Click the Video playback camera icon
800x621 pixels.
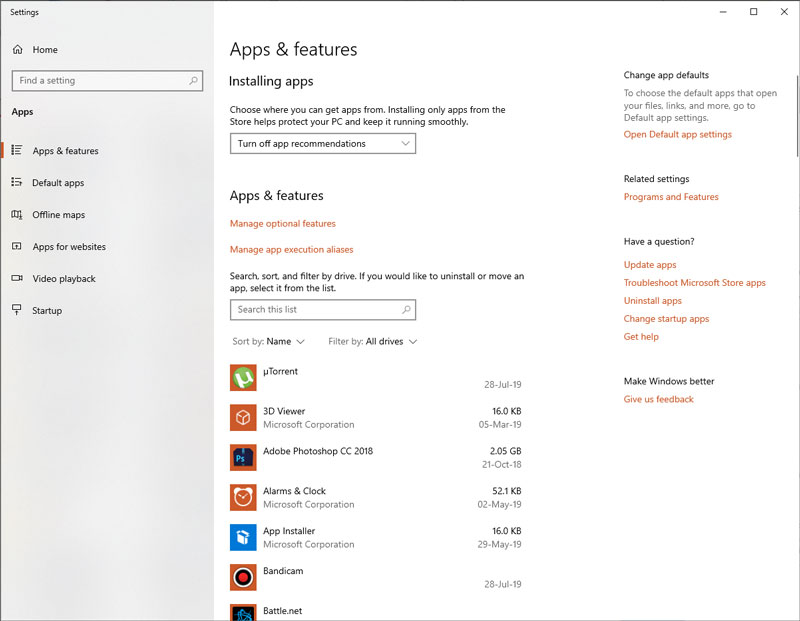tap(17, 278)
